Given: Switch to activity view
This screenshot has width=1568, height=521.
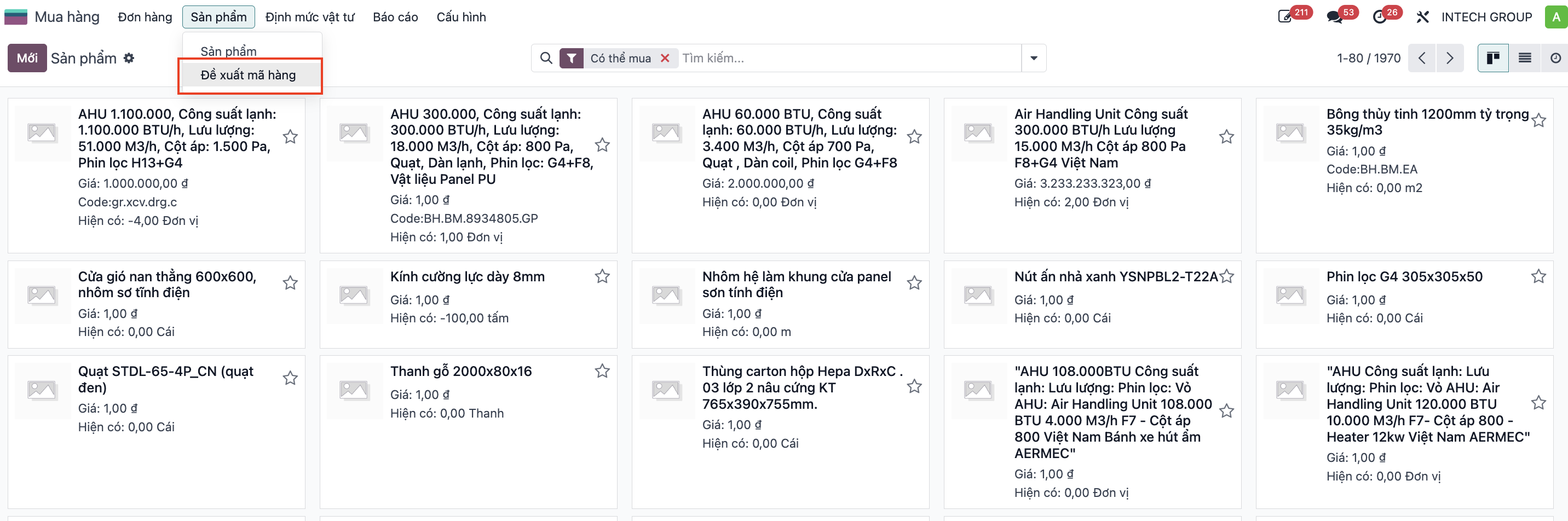Looking at the screenshot, I should point(1555,58).
